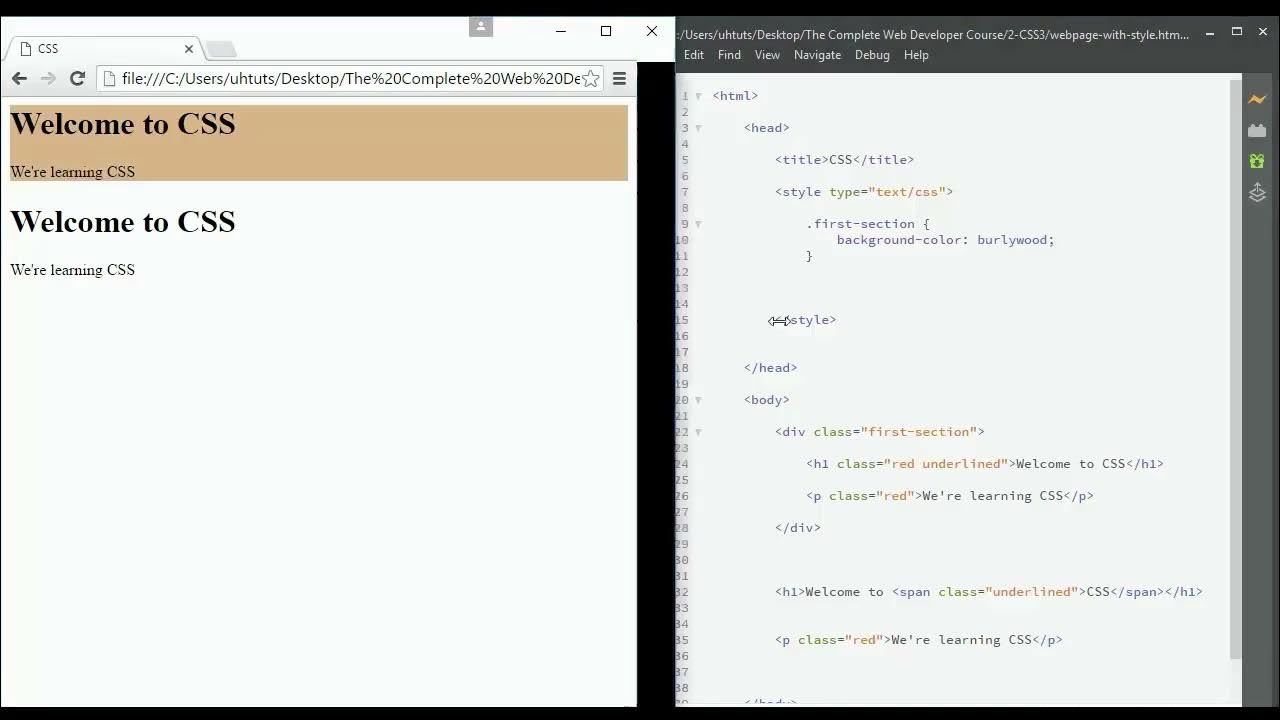Open the Find menu in Brackets
Viewport: 1280px width, 720px height.
[x=729, y=55]
